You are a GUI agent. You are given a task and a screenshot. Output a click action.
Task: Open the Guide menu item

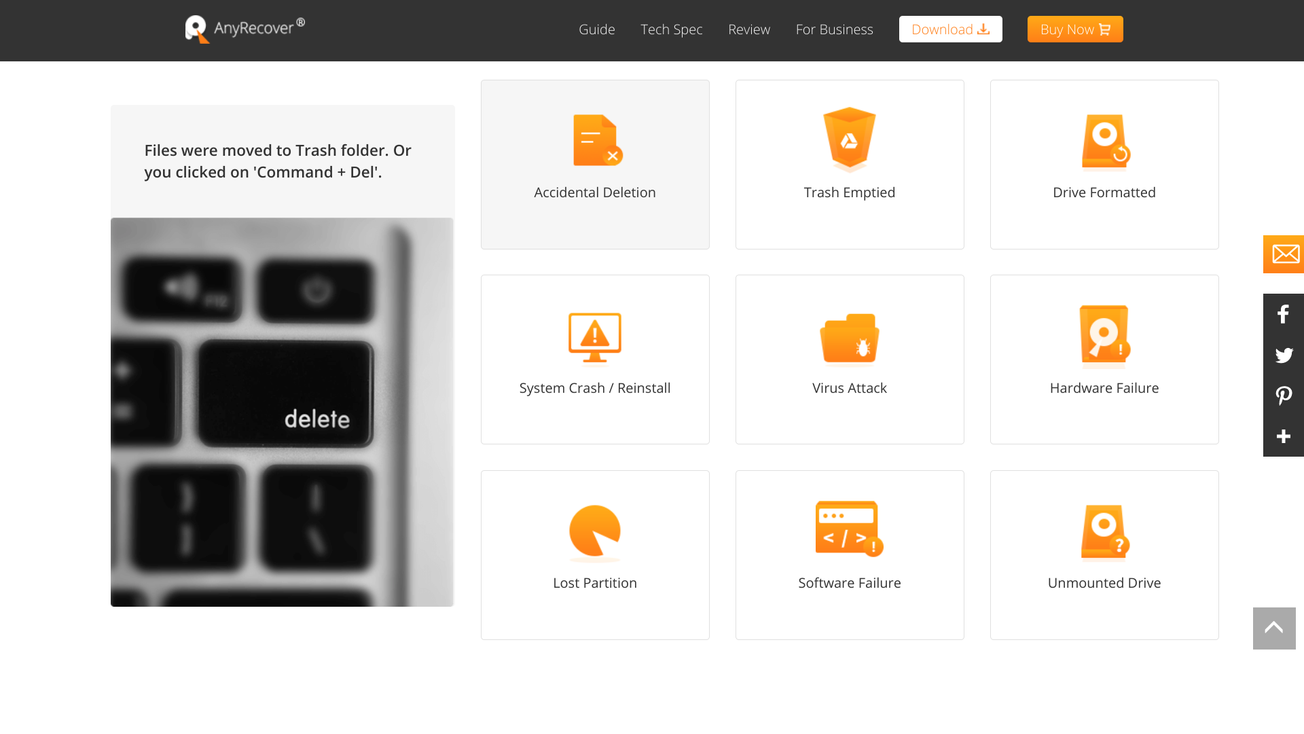(596, 29)
